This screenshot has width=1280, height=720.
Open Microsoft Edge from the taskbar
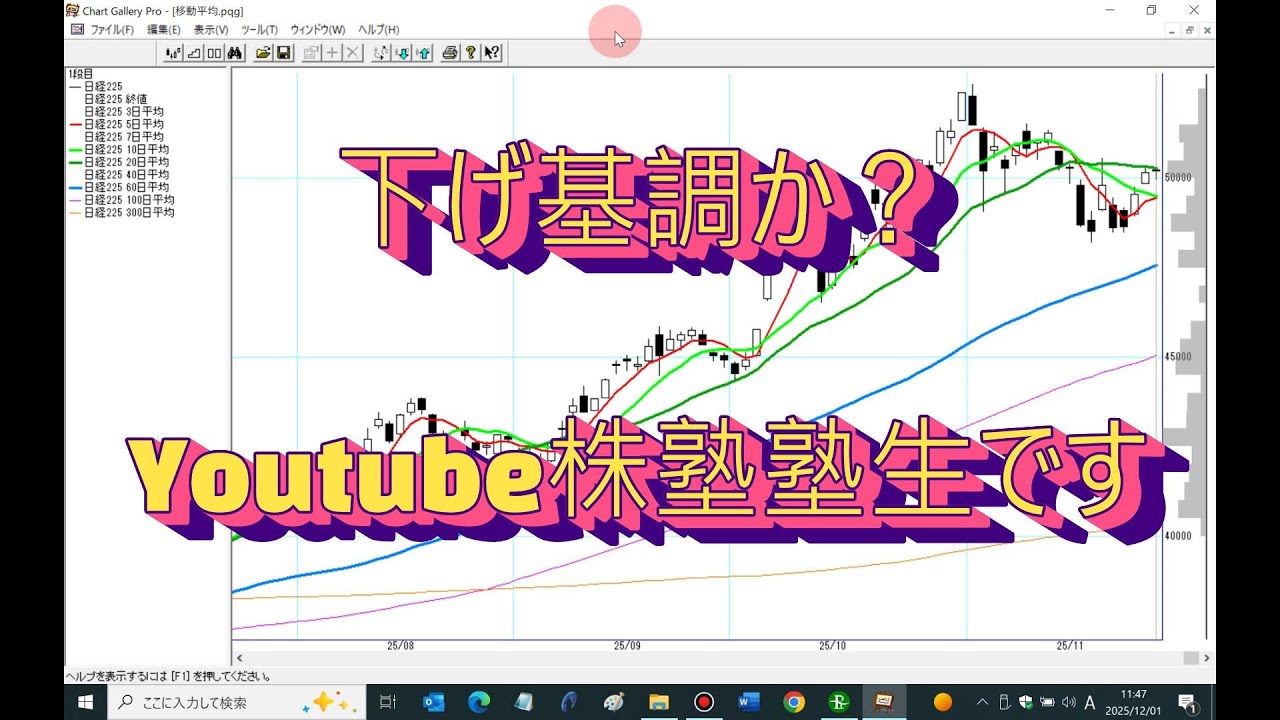pos(479,702)
